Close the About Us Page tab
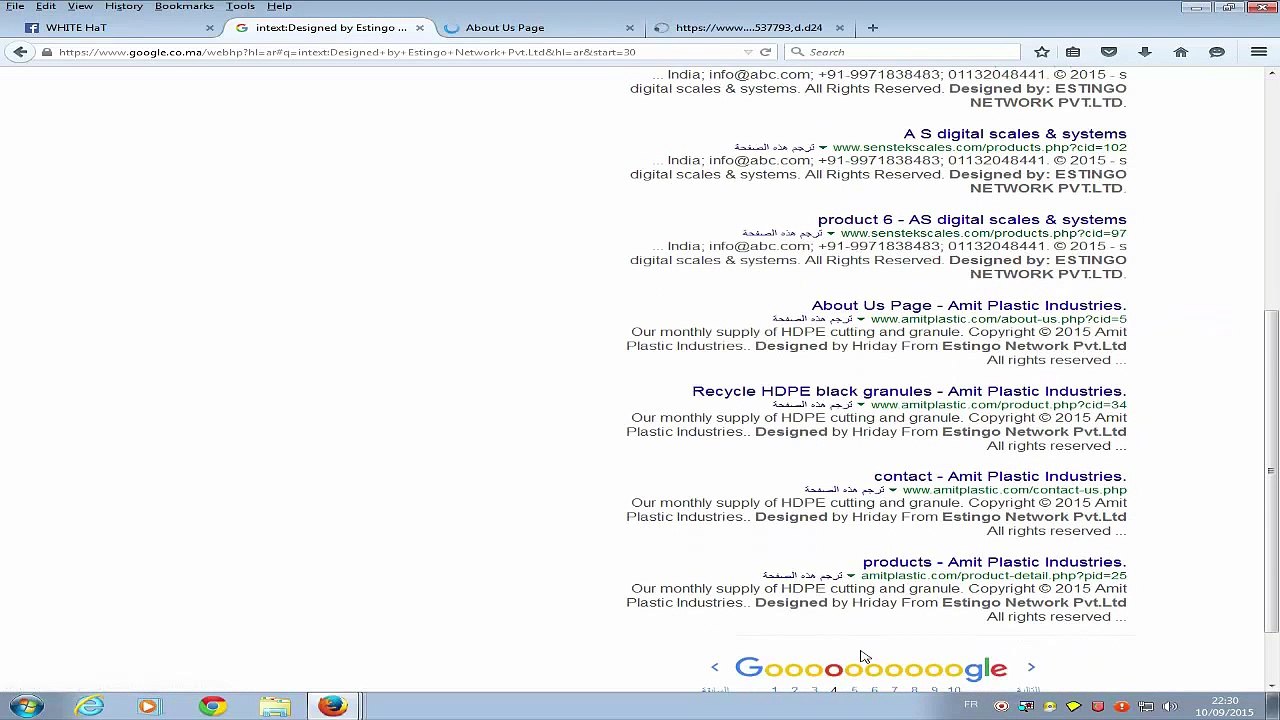The image size is (1280, 720). [x=630, y=28]
